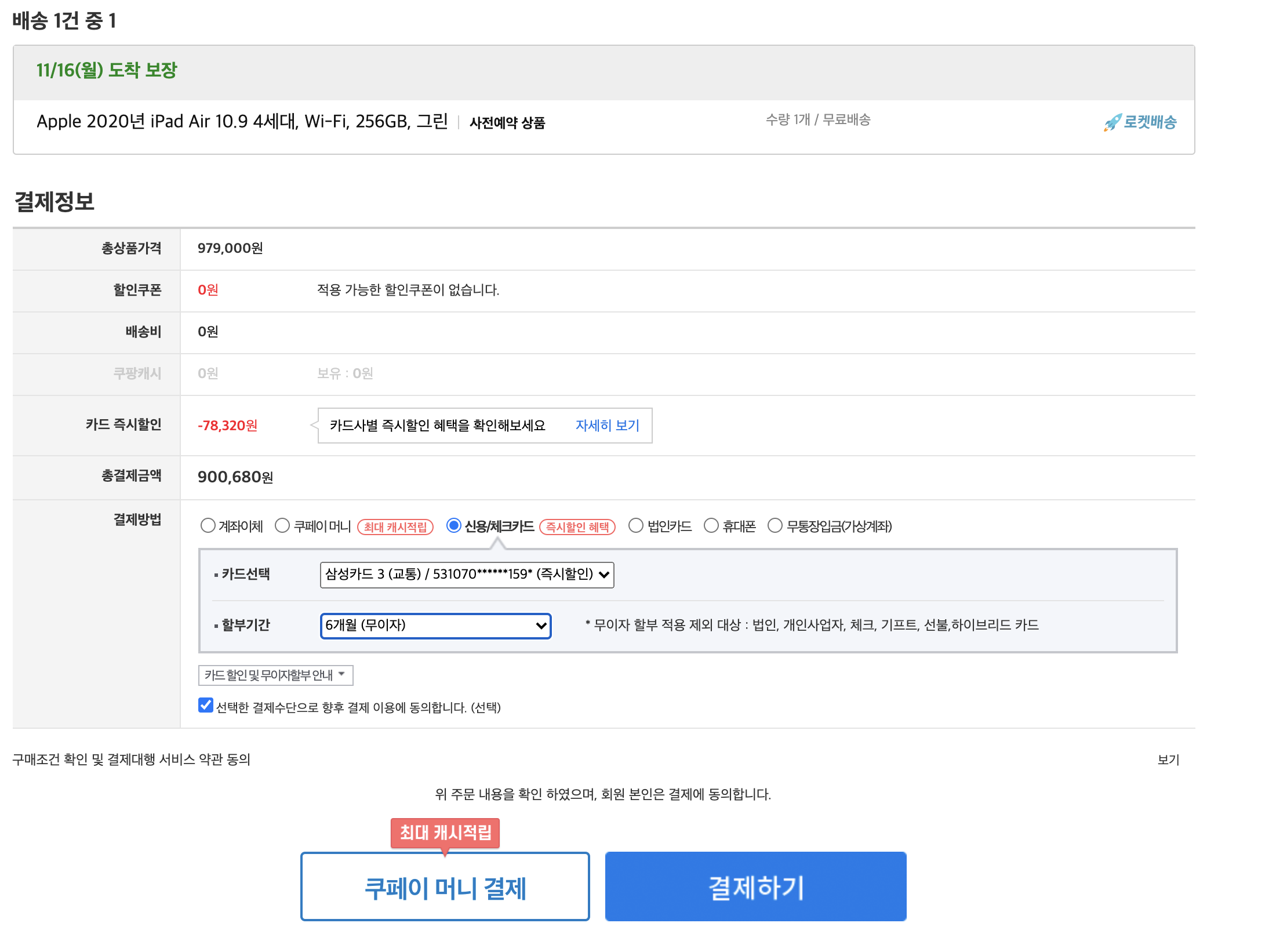The height and width of the screenshot is (952, 1287).
Task: Select 쿠페이 머니 radio option
Action: pos(282,526)
